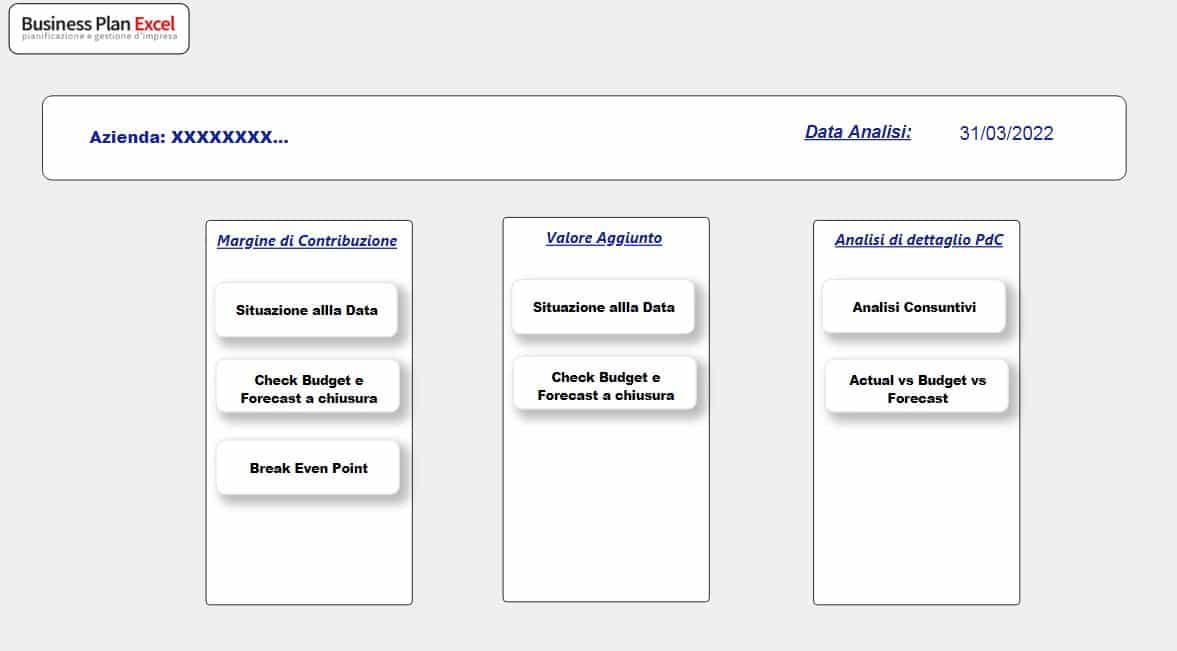1177x651 pixels.
Task: Open Situazione alla Data under Margine di Contribuzione
Action: pyautogui.click(x=307, y=310)
